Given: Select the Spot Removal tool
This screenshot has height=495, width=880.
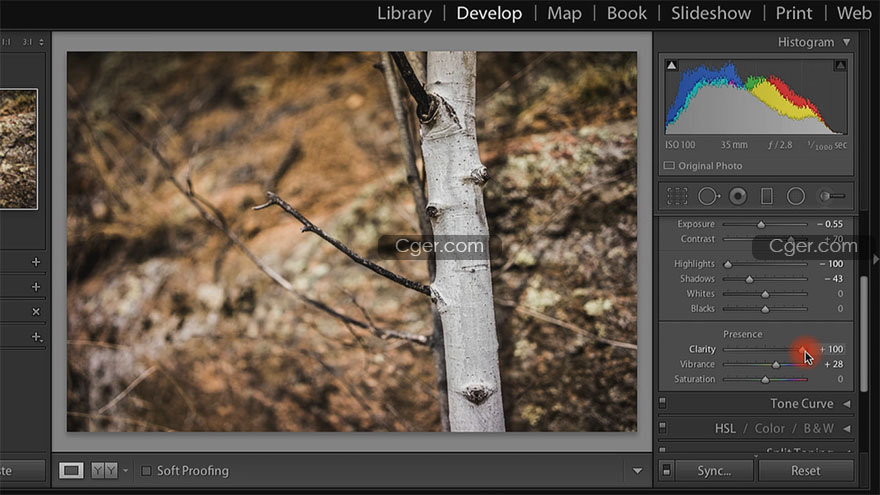Looking at the screenshot, I should [x=708, y=196].
